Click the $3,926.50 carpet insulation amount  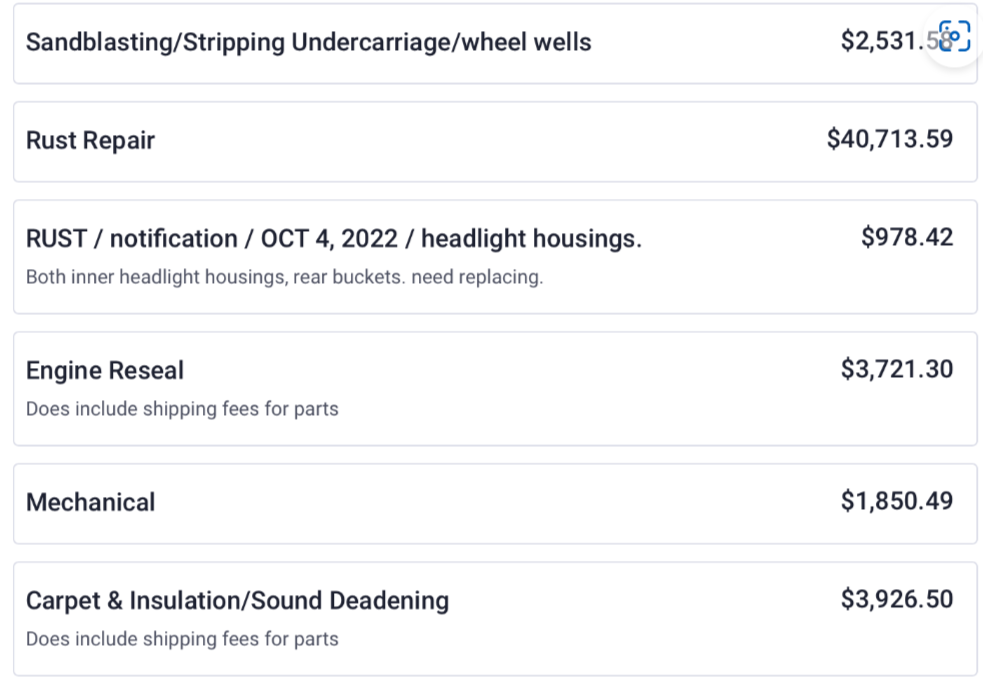(x=897, y=599)
